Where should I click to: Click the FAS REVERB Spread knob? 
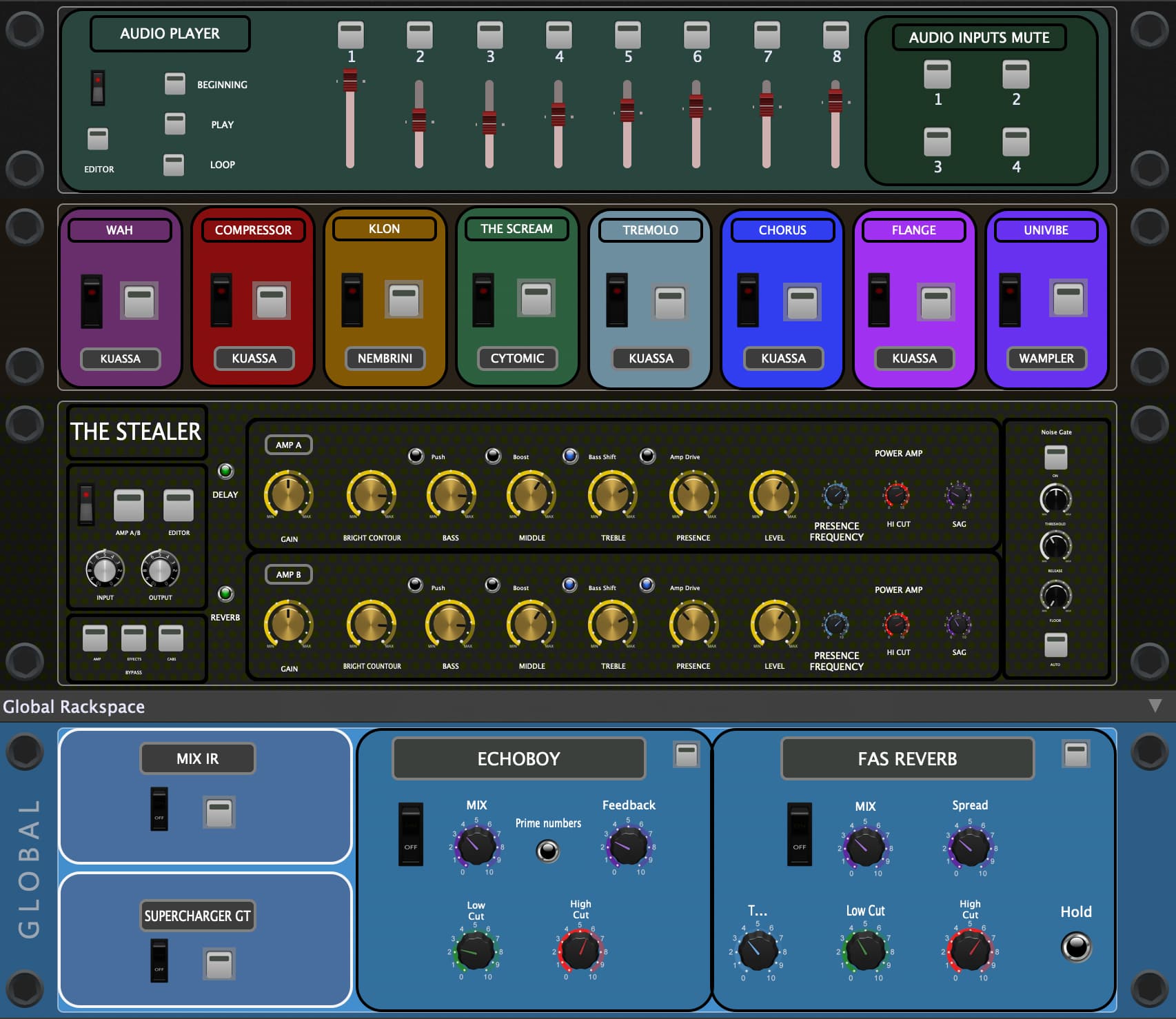coord(970,848)
